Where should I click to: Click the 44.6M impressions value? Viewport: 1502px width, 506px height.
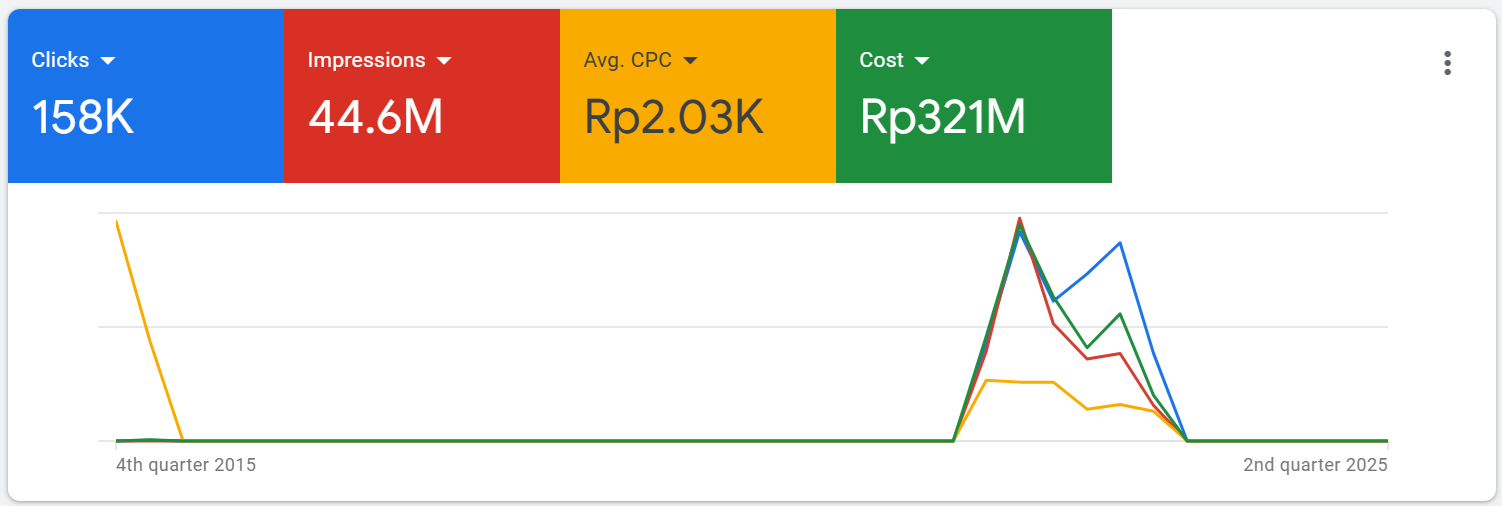375,118
